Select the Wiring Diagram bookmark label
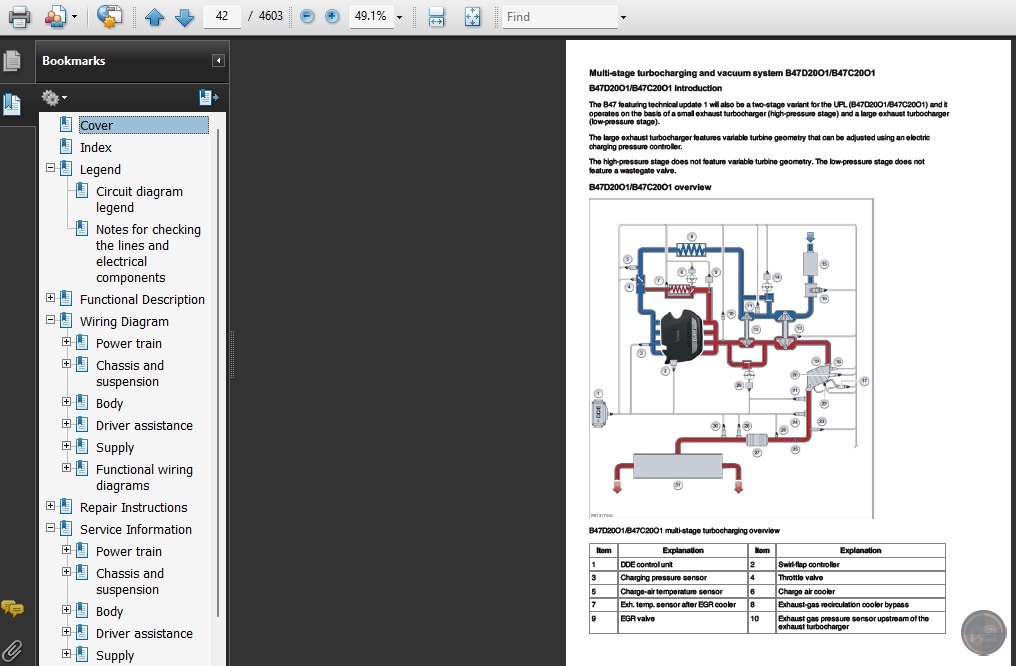 124,321
